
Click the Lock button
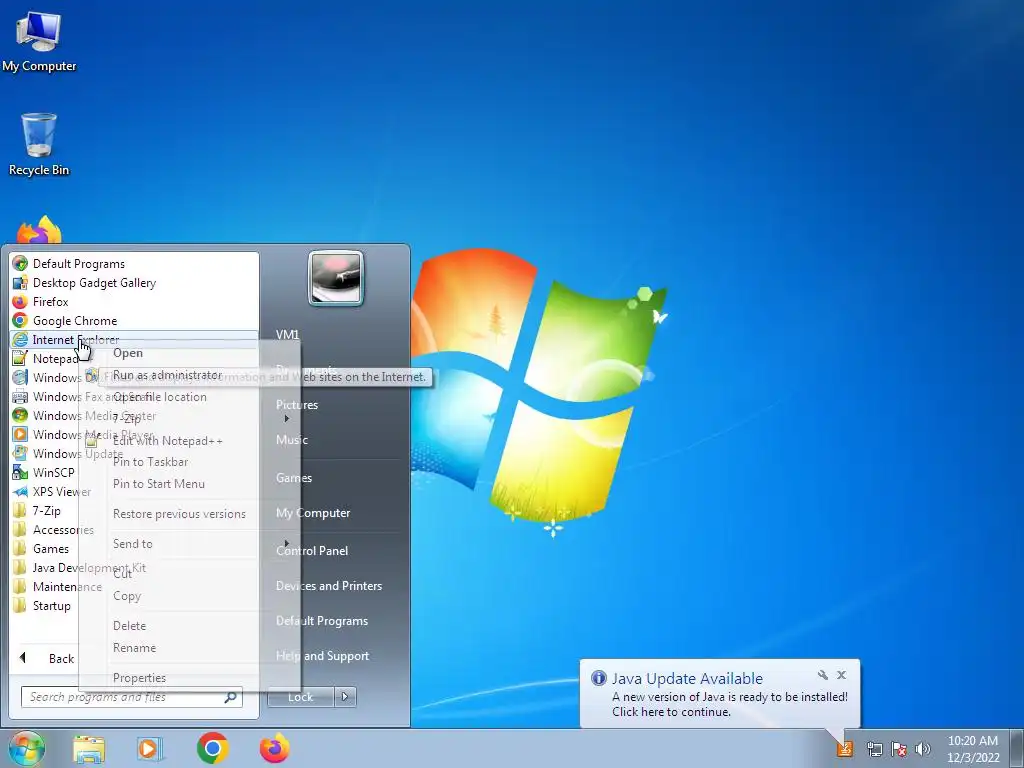300,697
